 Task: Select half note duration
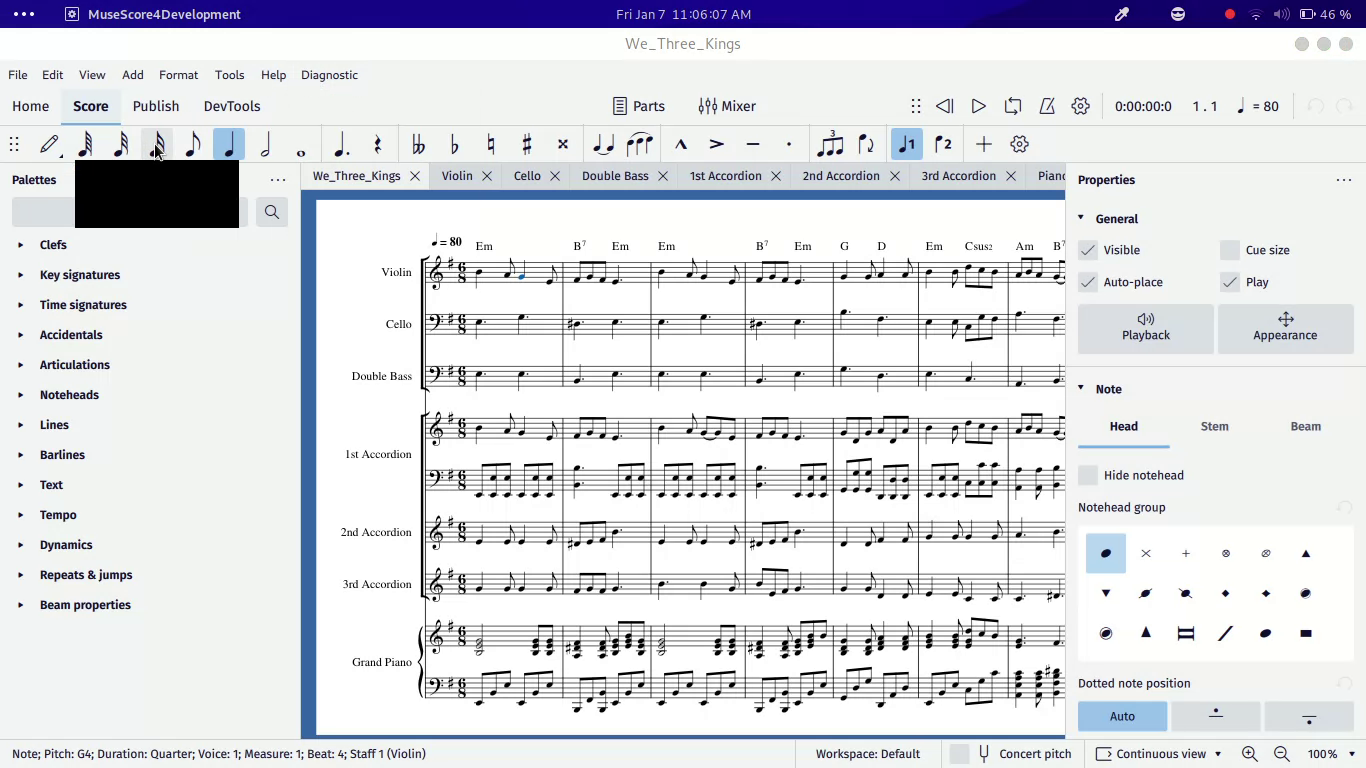[265, 144]
